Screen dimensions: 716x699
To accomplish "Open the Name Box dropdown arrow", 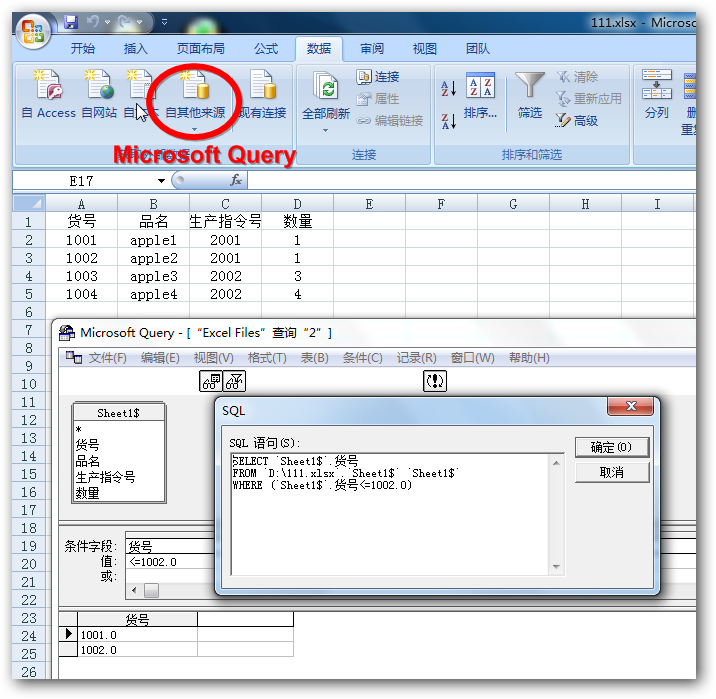I will click(161, 181).
